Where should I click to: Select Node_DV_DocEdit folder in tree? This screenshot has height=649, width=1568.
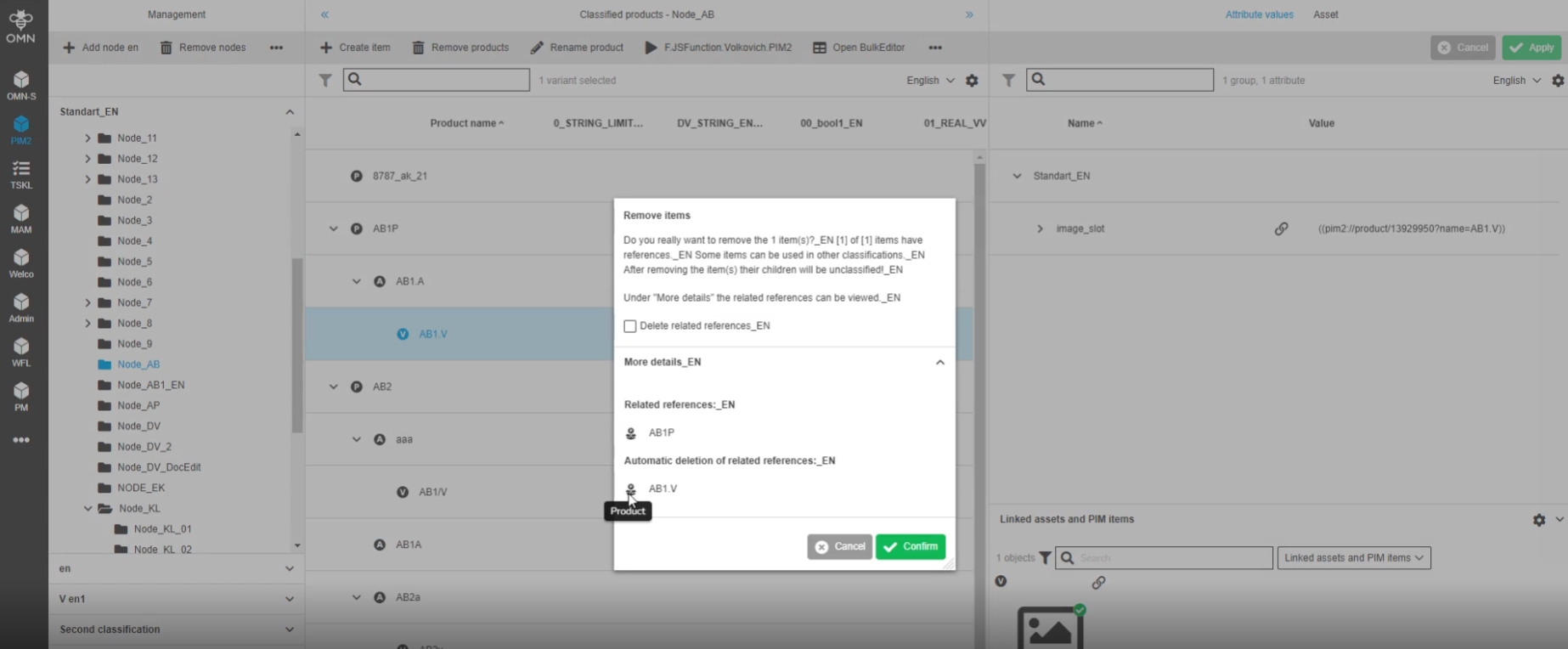[x=159, y=467]
